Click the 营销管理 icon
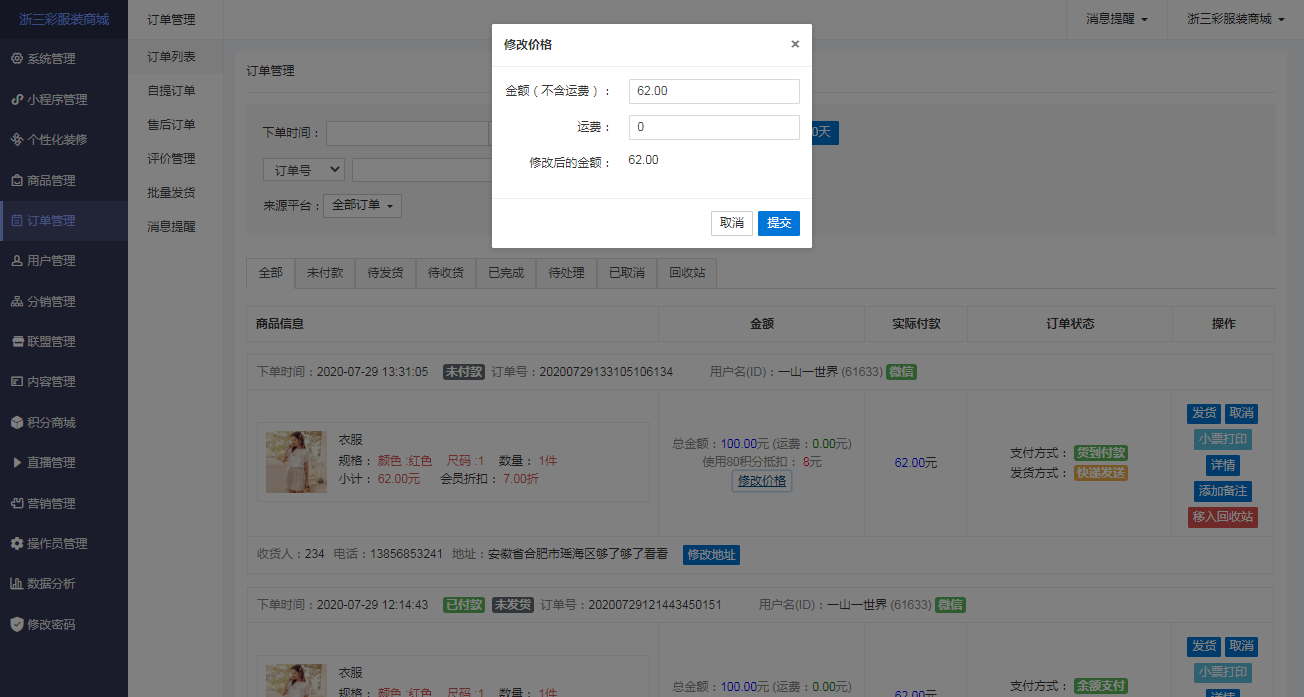The height and width of the screenshot is (697, 1304). (x=16, y=503)
